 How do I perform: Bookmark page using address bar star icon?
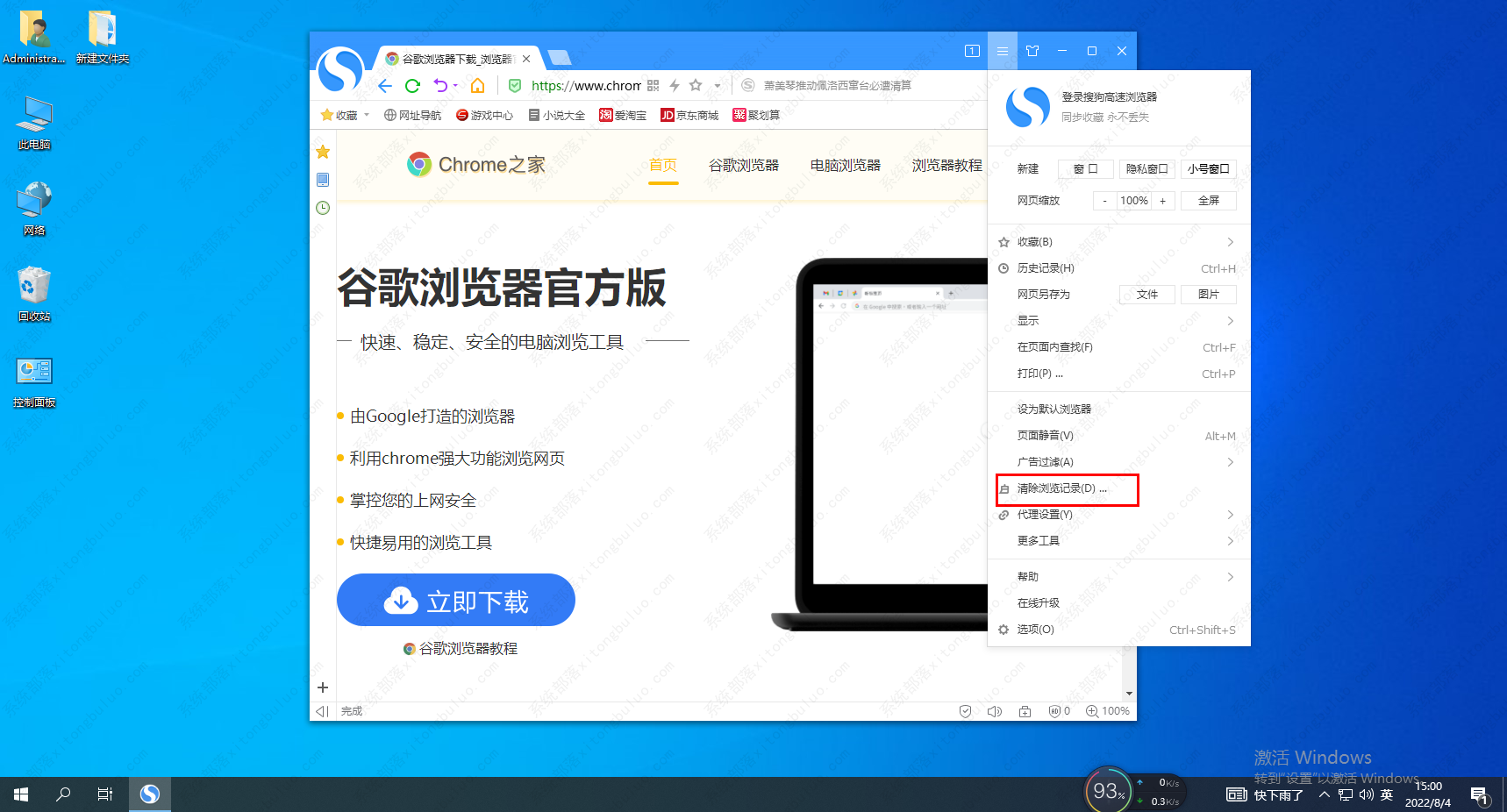click(x=696, y=85)
